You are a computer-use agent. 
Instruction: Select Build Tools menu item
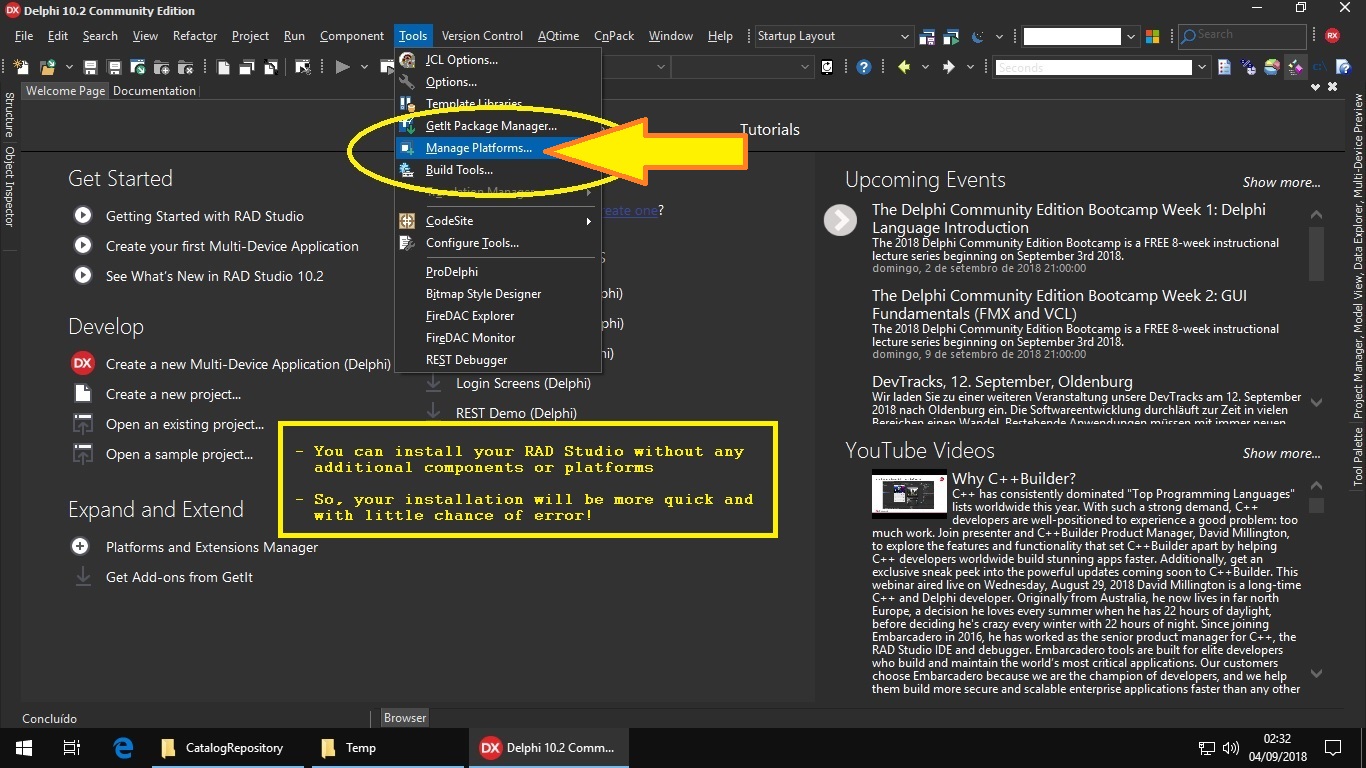coord(498,170)
